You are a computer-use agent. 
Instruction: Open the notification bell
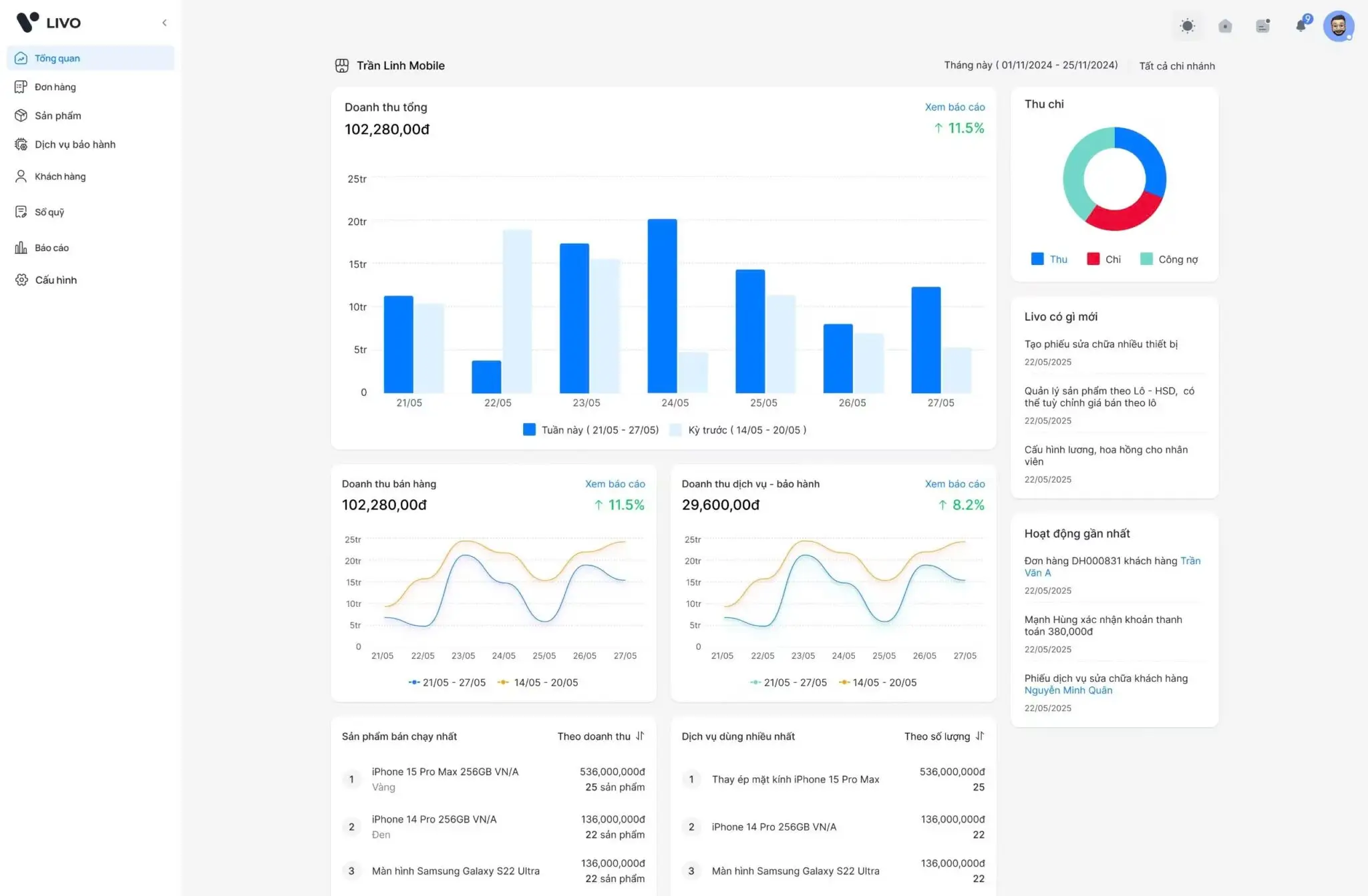point(1301,26)
